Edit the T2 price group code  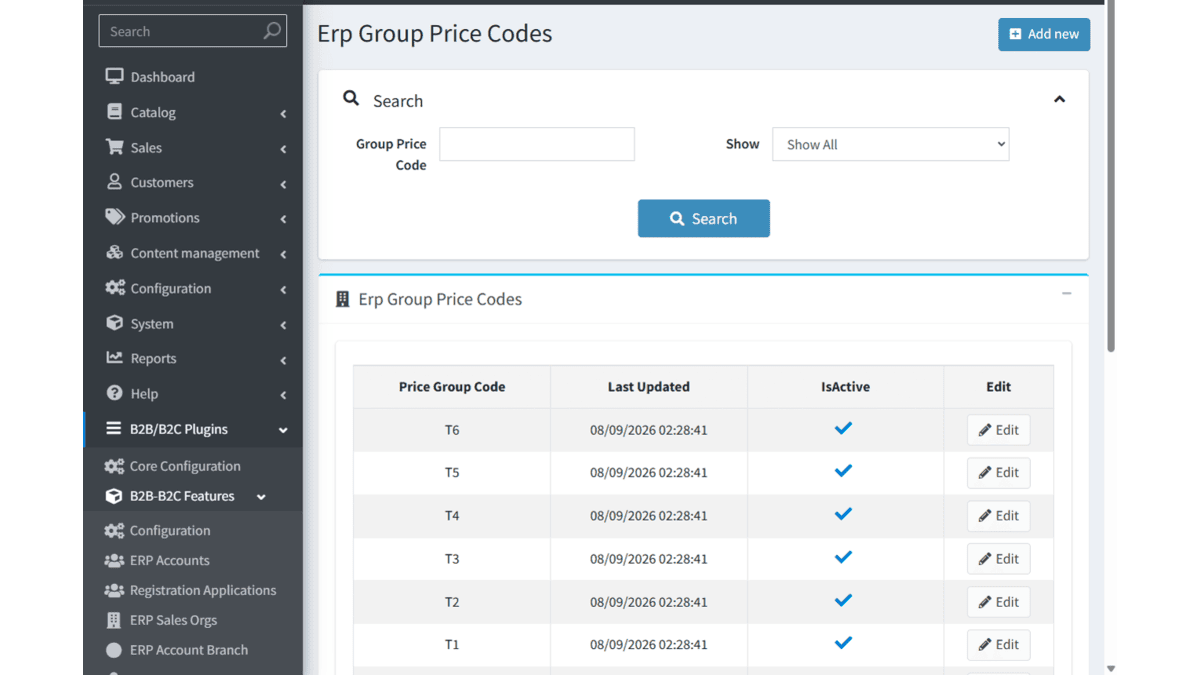pyautogui.click(x=998, y=602)
